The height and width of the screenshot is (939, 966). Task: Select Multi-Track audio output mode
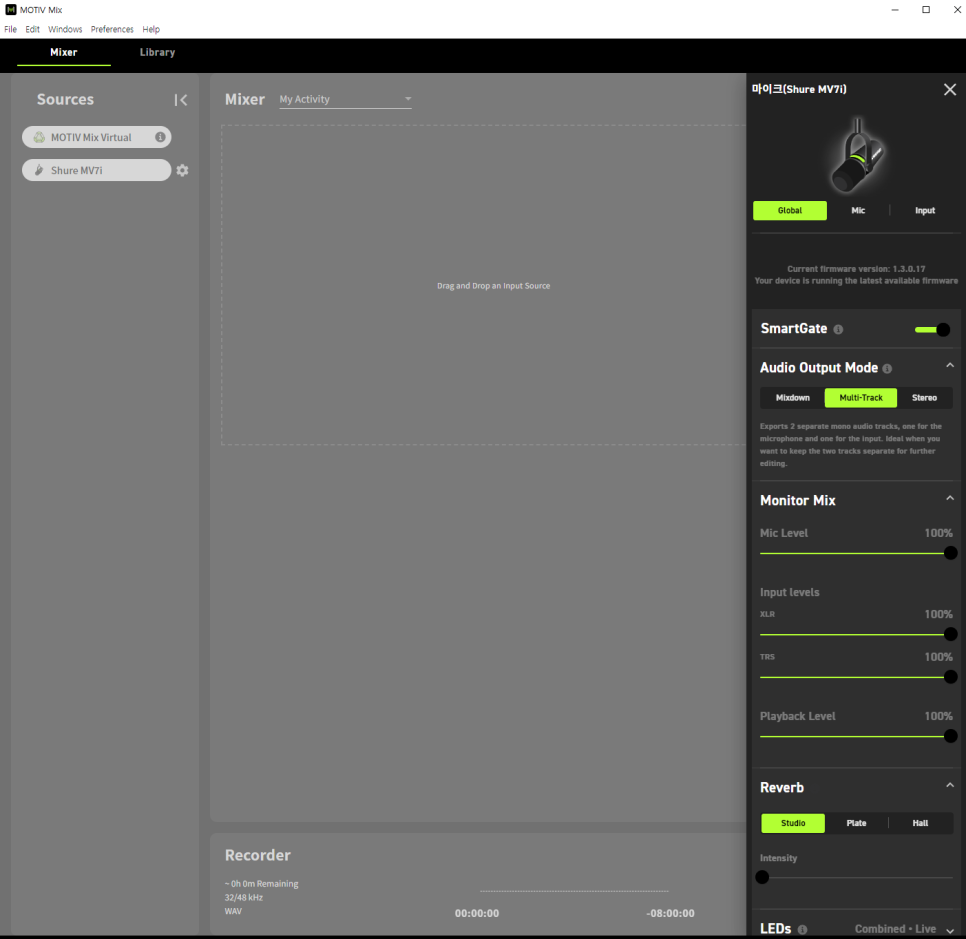861,397
